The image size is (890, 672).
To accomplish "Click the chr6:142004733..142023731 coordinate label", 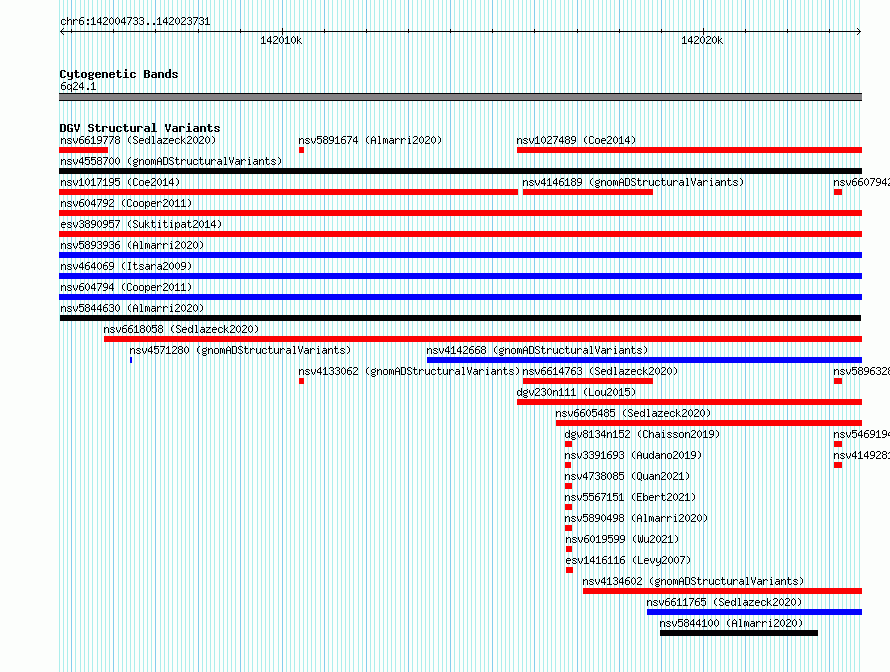I will 135,22.
